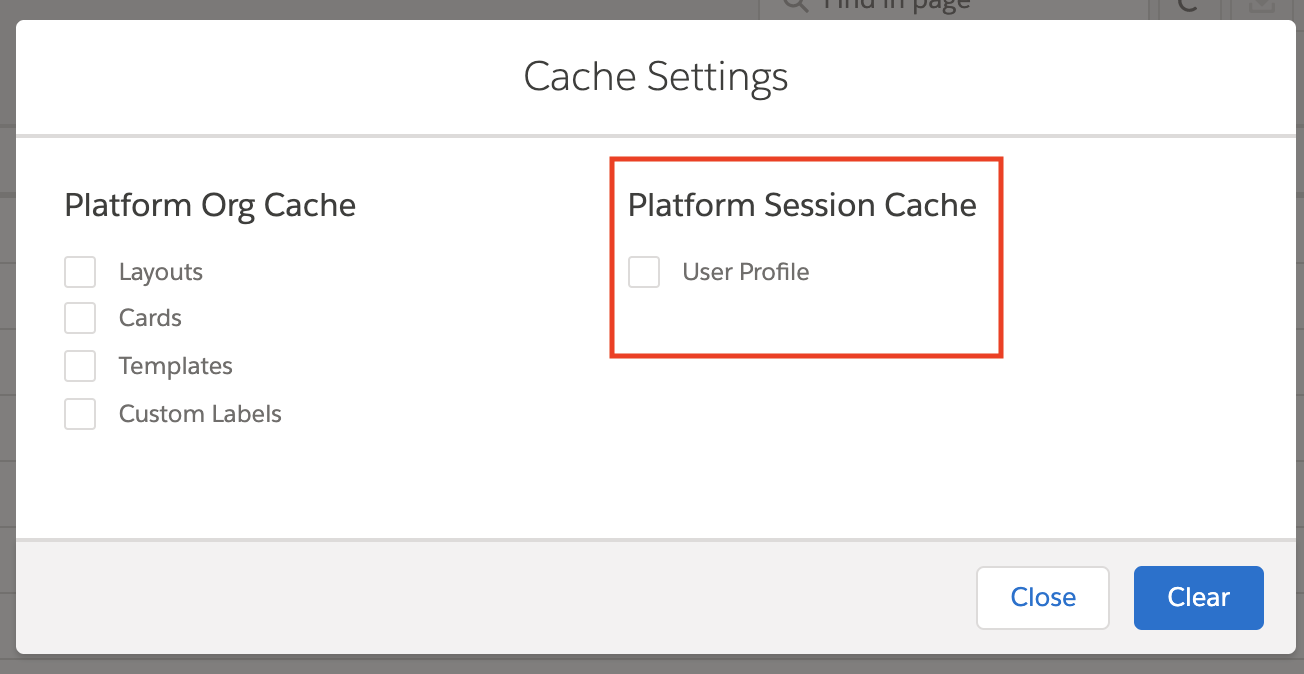
Task: Click the Templates label text
Action: coord(176,366)
